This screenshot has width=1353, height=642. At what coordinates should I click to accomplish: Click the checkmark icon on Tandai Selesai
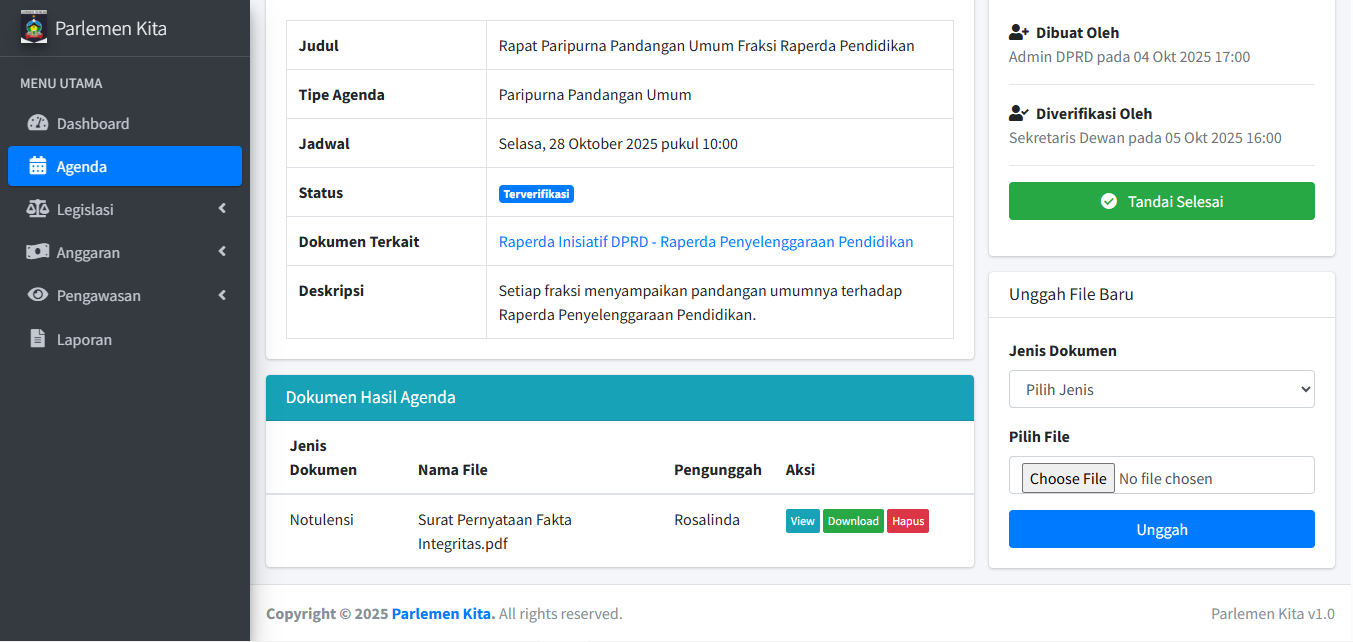(1108, 201)
